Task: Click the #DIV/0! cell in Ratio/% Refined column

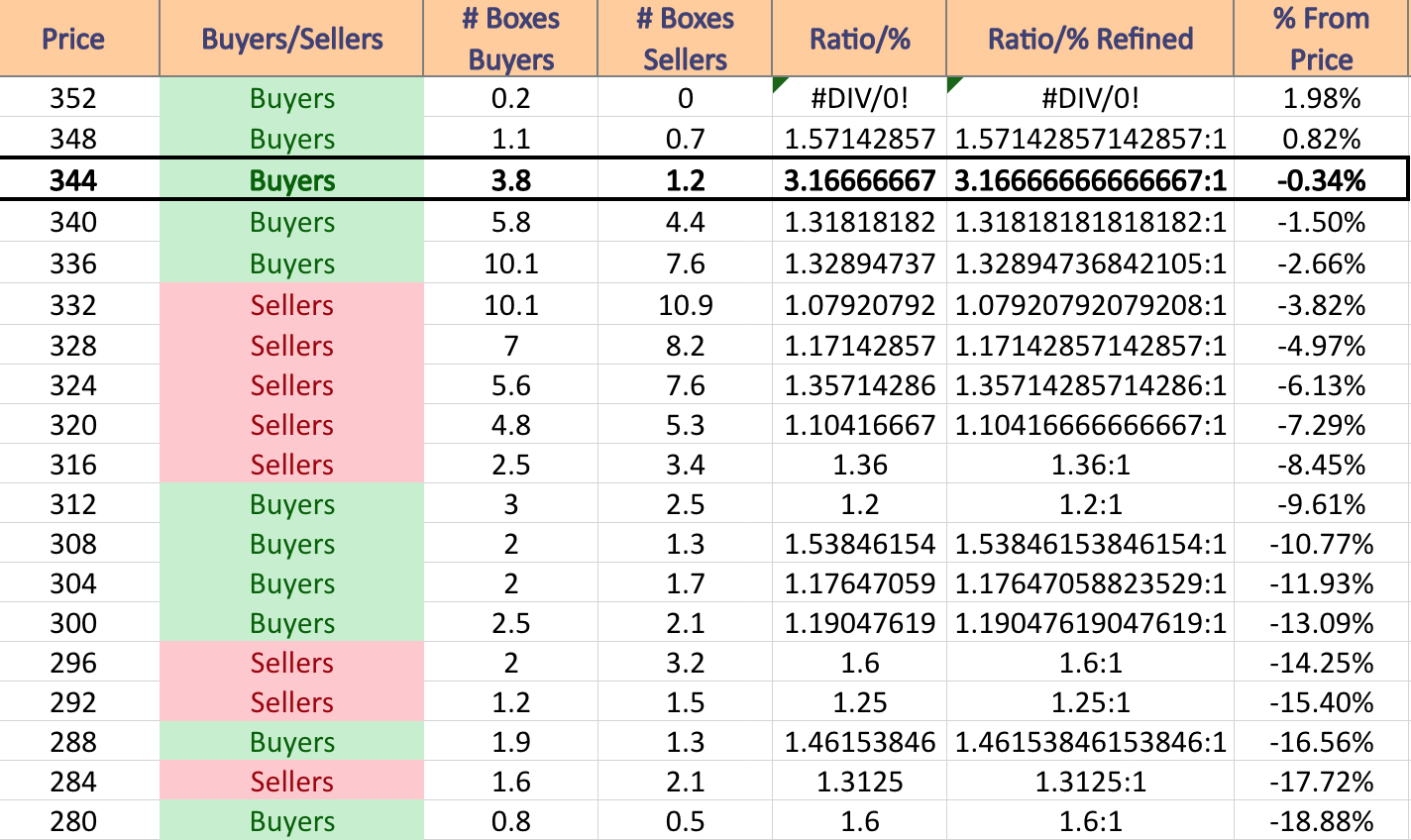Action: (1090, 98)
